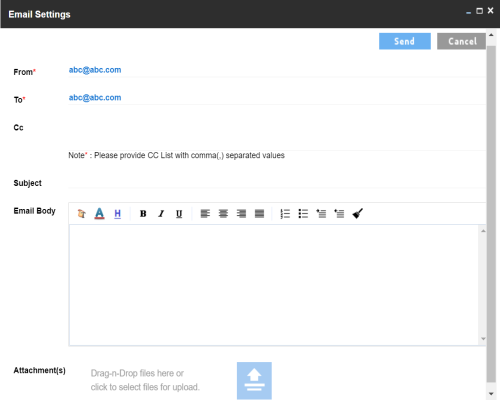The height and width of the screenshot is (400, 500).
Task: Justify the email body text
Action: tap(259, 213)
